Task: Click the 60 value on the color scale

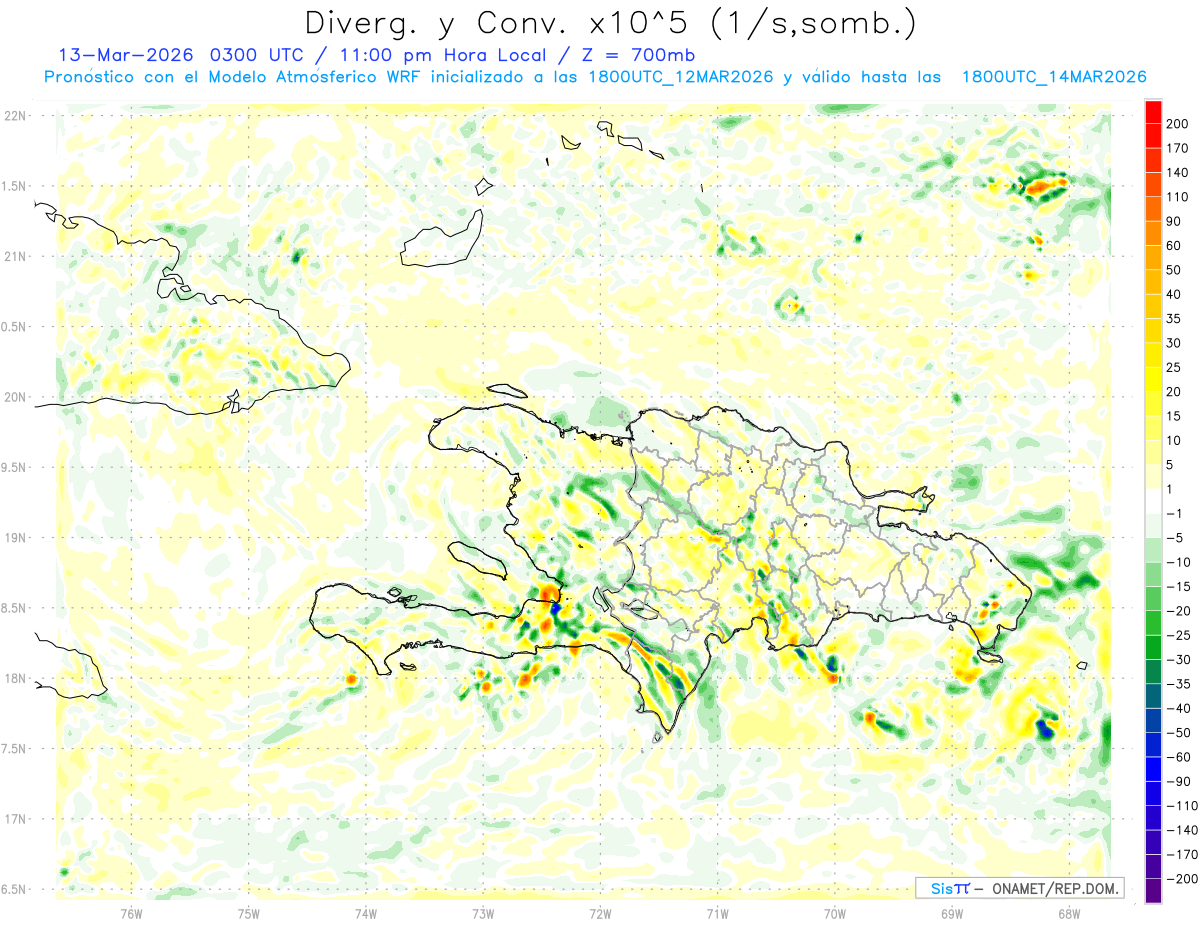Action: 1174,246
